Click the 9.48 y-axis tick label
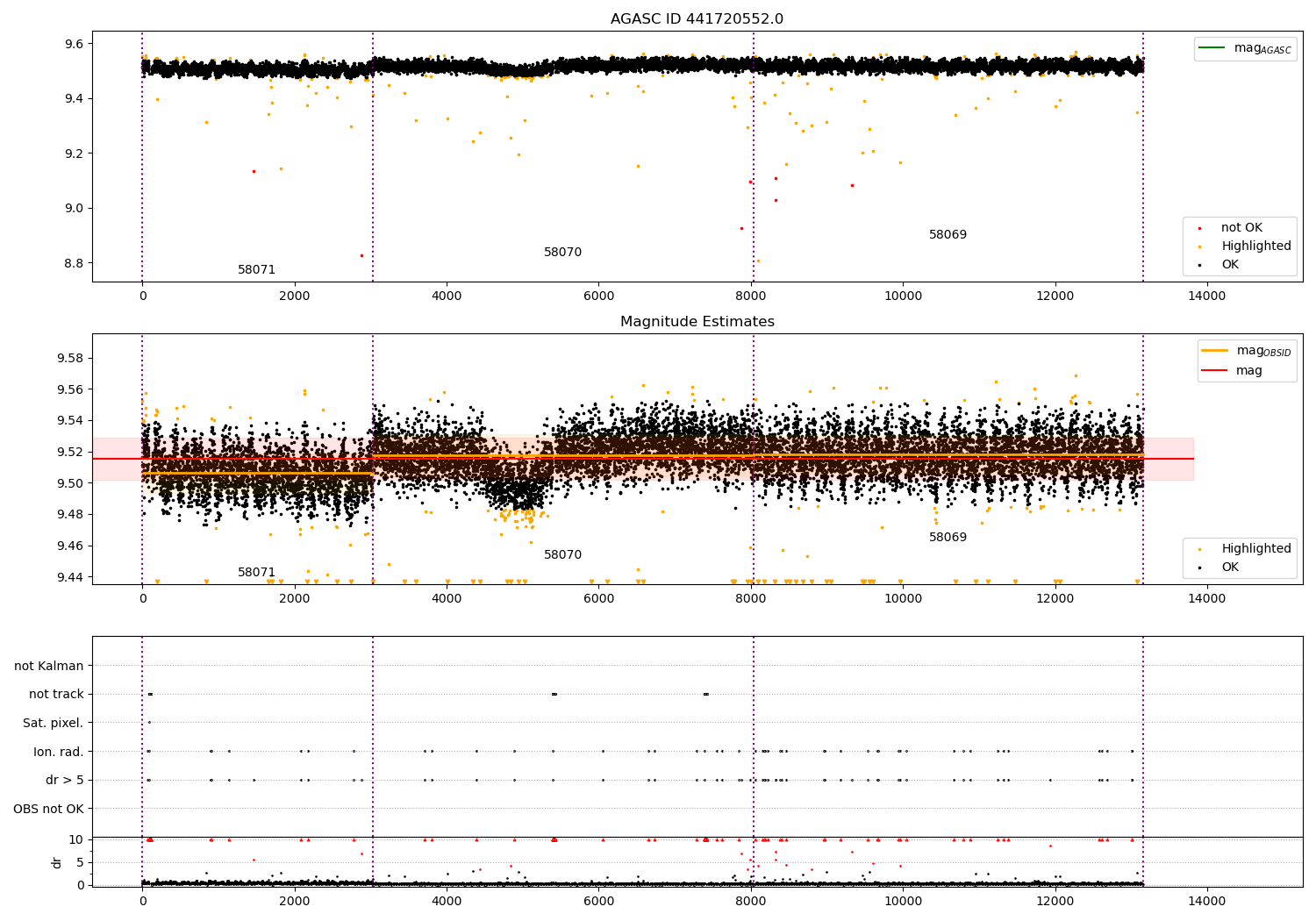Image resolution: width=1316 pixels, height=921 pixels. [70, 515]
